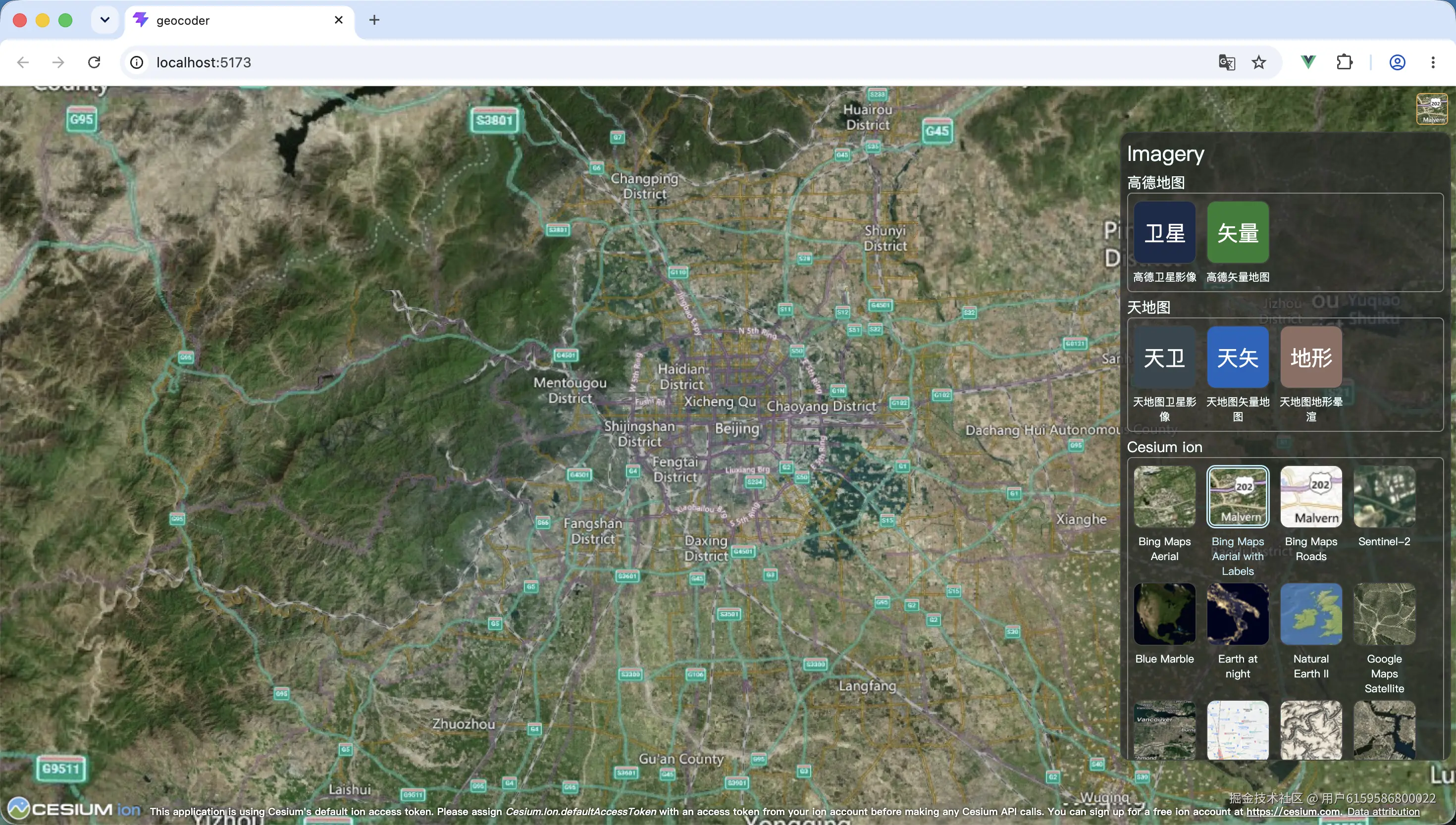Click the Huairou District map label
Image resolution: width=1456 pixels, height=825 pixels.
coord(867,117)
